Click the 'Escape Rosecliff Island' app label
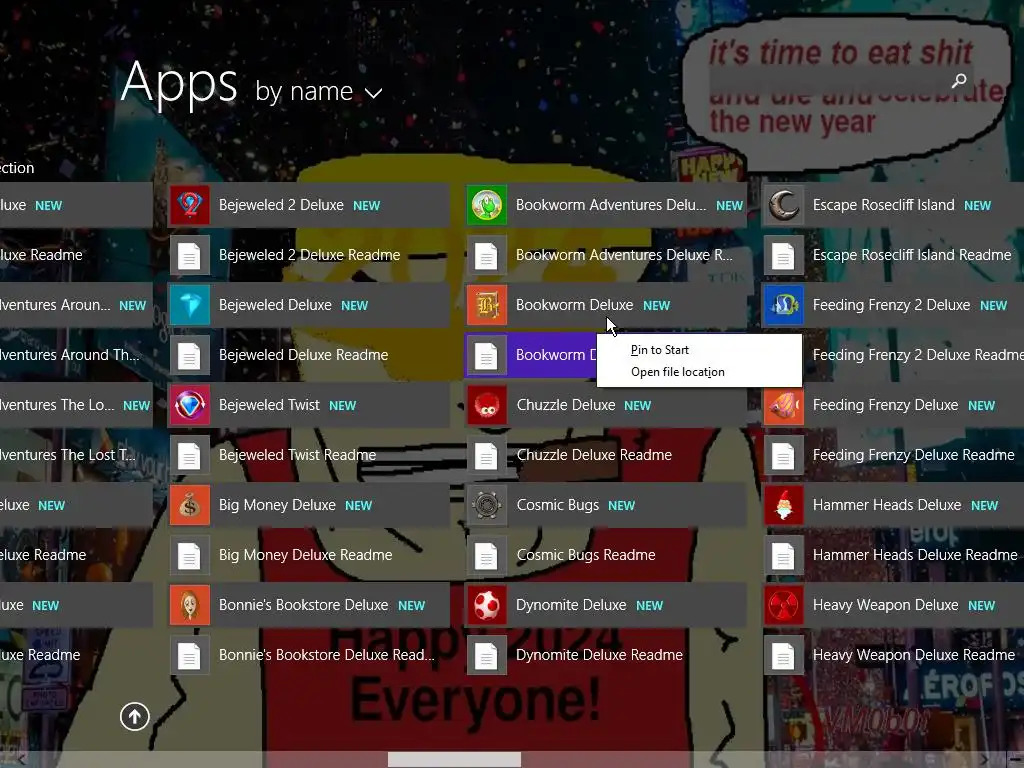 pos(884,205)
